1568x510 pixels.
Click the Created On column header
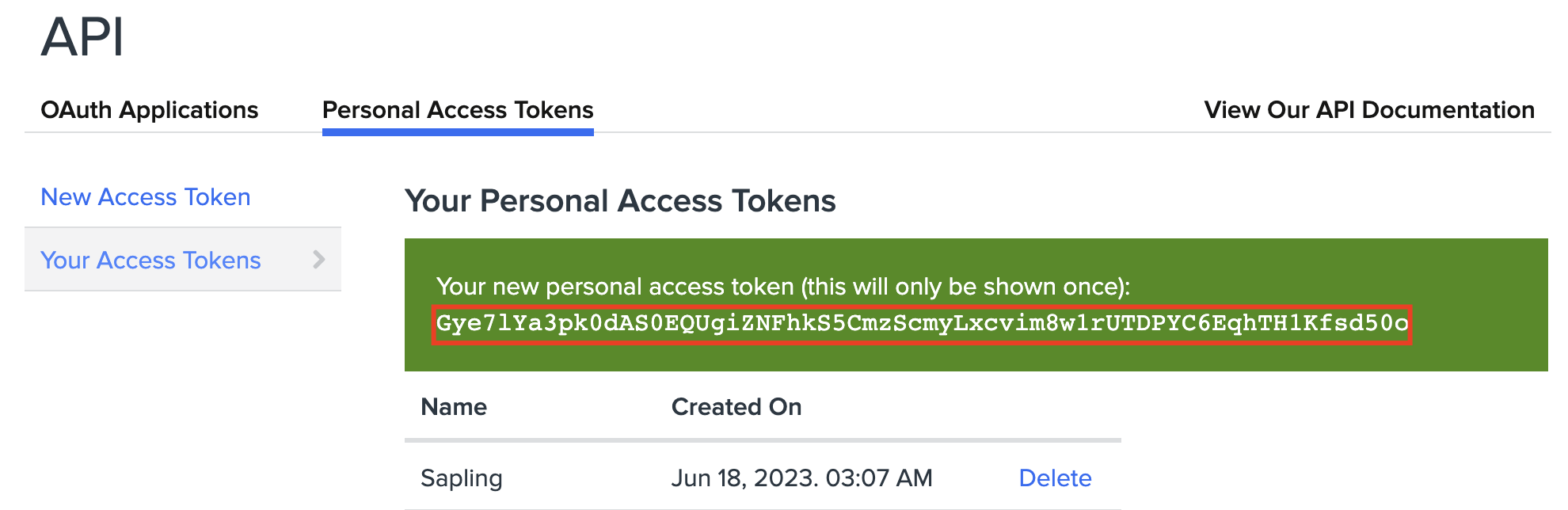pyautogui.click(x=736, y=407)
